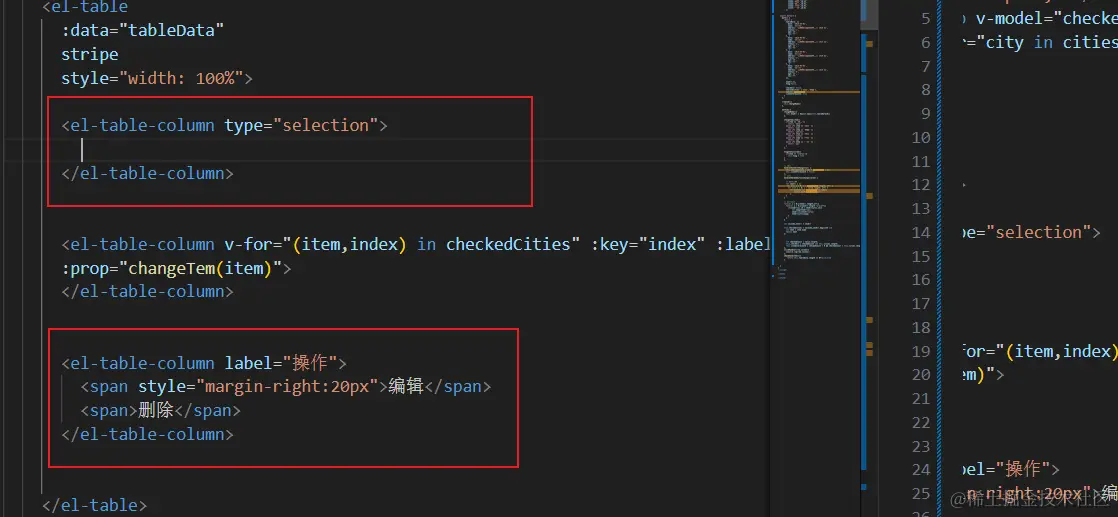Click the type="selection" attribute in left editor

[301, 126]
